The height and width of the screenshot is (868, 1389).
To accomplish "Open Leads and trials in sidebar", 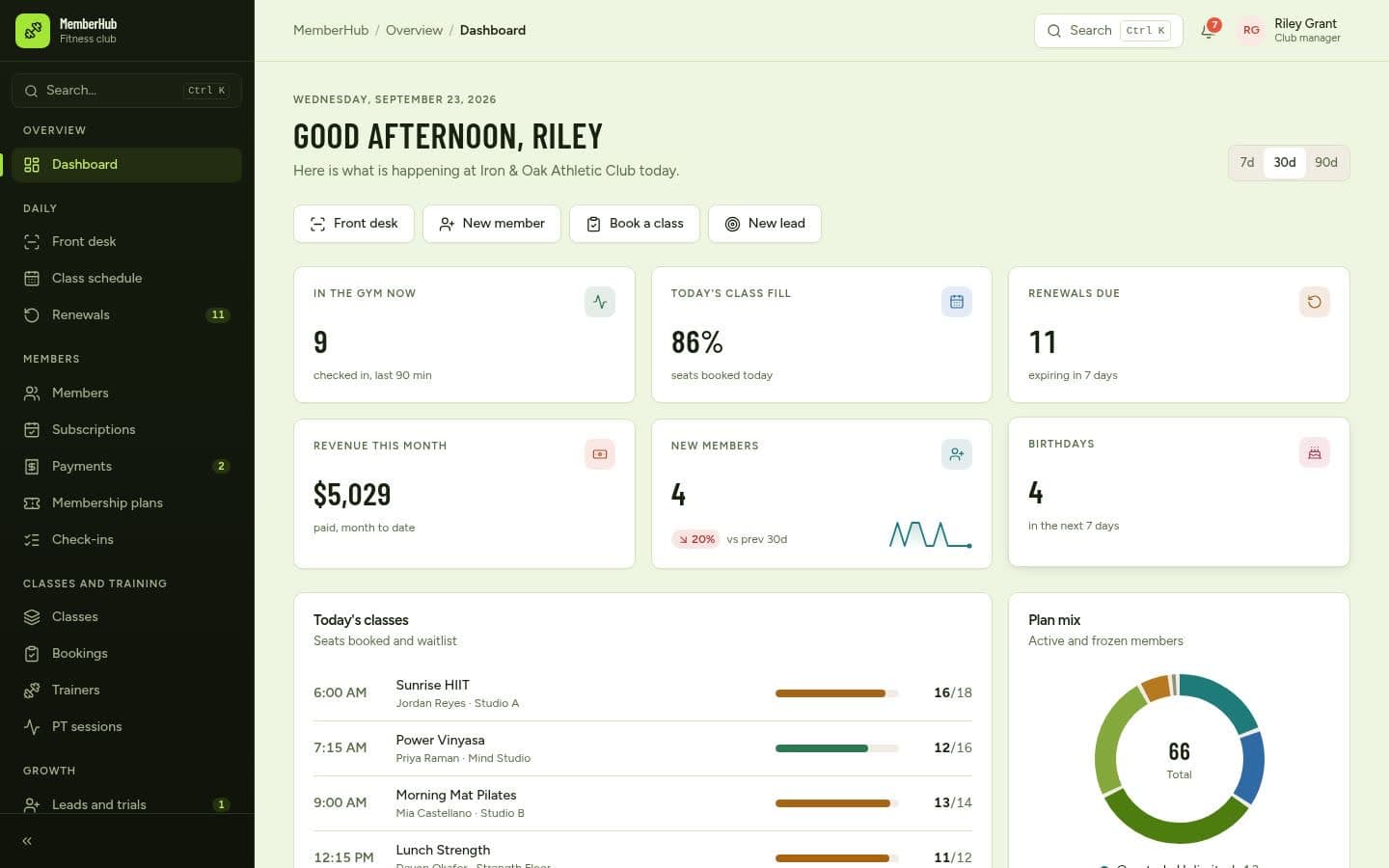I will tap(126, 804).
